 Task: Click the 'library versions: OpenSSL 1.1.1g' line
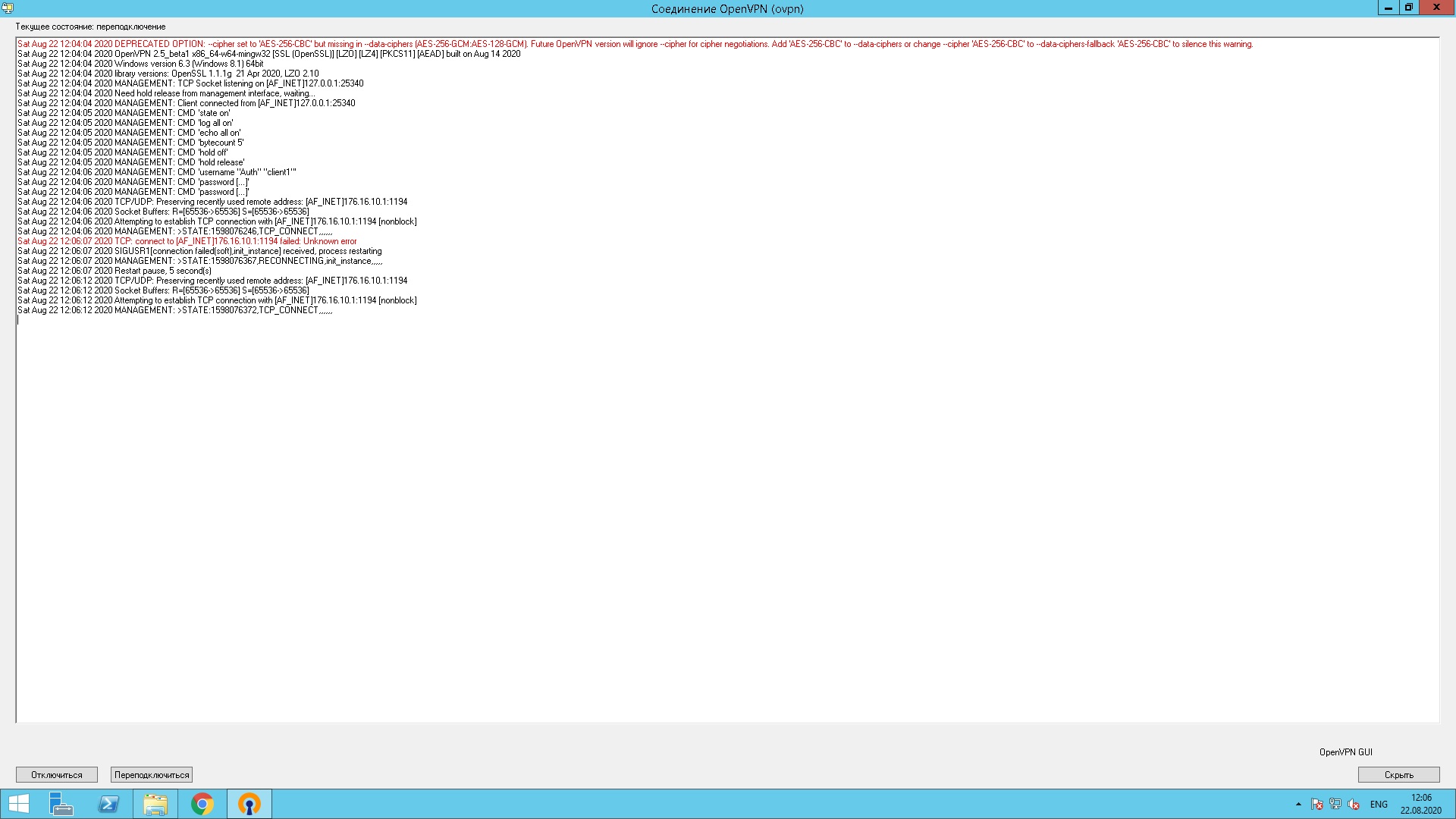168,74
